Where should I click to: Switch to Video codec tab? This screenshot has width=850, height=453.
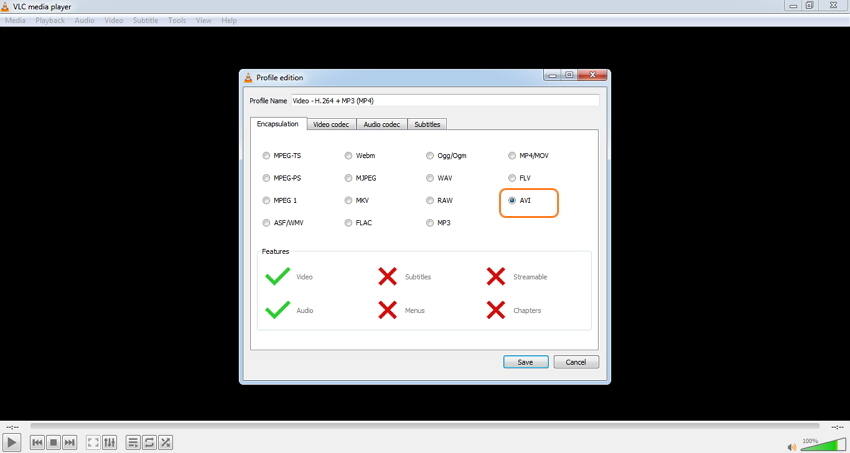click(x=331, y=125)
